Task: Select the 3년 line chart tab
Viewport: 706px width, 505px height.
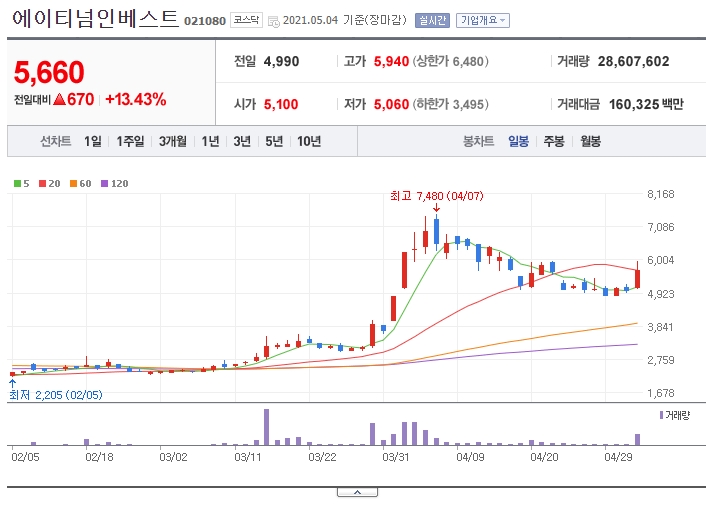Action: tap(242, 141)
